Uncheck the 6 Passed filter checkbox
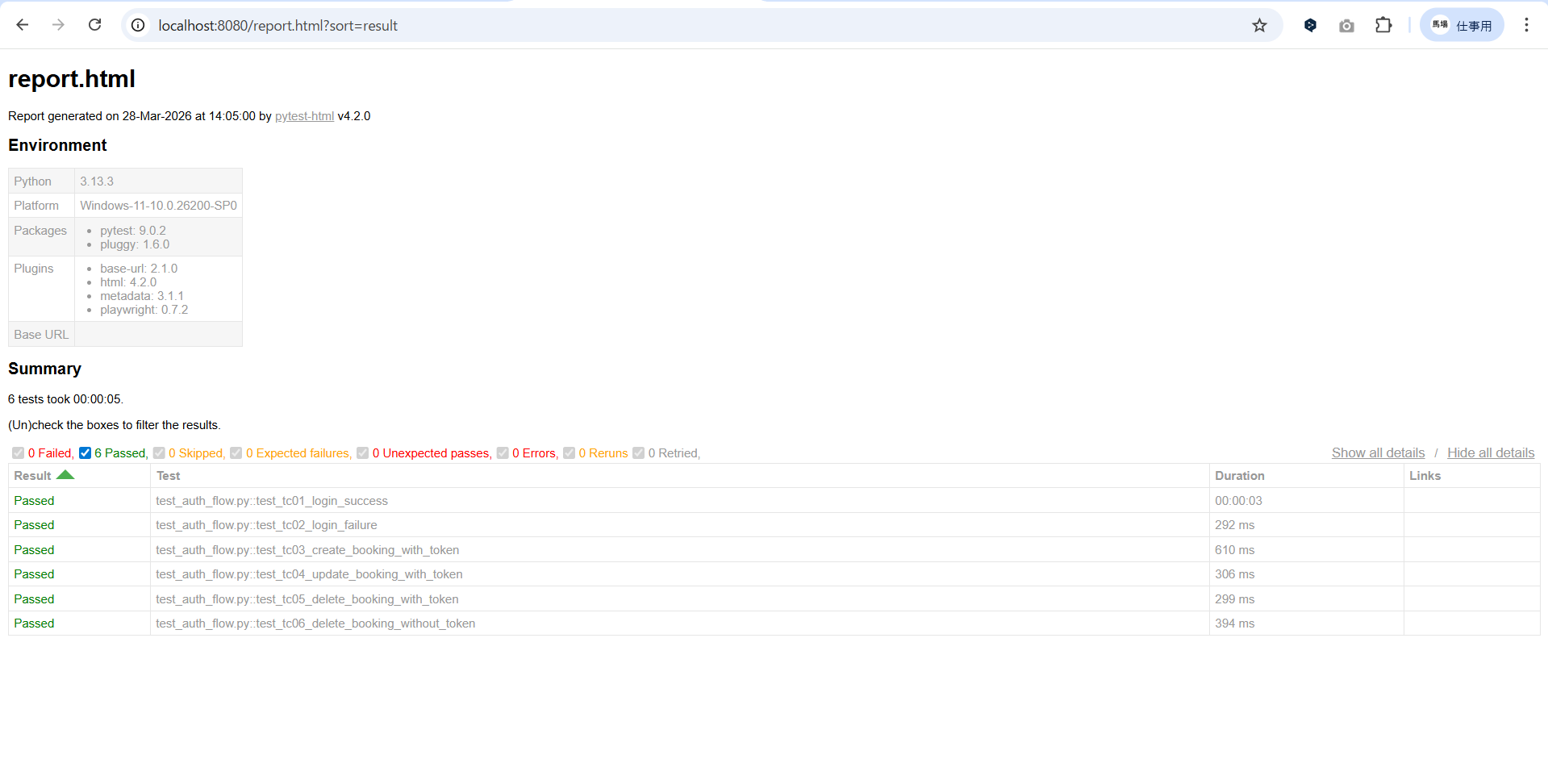The height and width of the screenshot is (784, 1548). [x=85, y=453]
